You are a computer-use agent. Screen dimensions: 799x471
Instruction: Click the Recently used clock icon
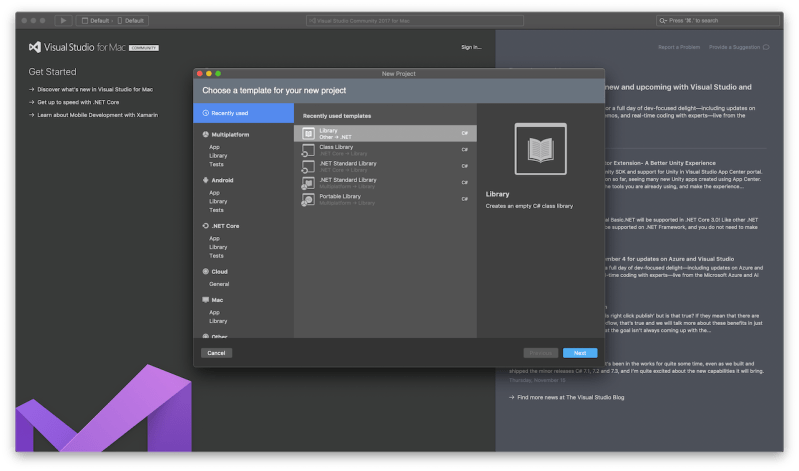[206, 113]
